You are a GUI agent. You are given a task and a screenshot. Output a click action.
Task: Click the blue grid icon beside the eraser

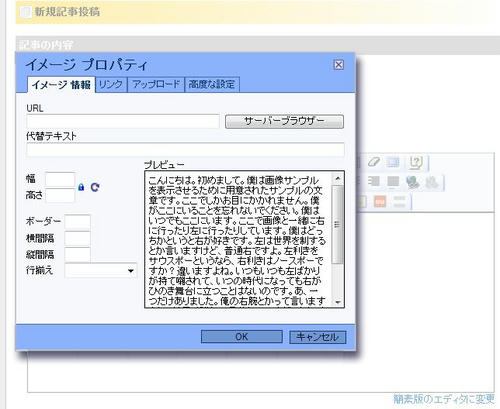(393, 162)
